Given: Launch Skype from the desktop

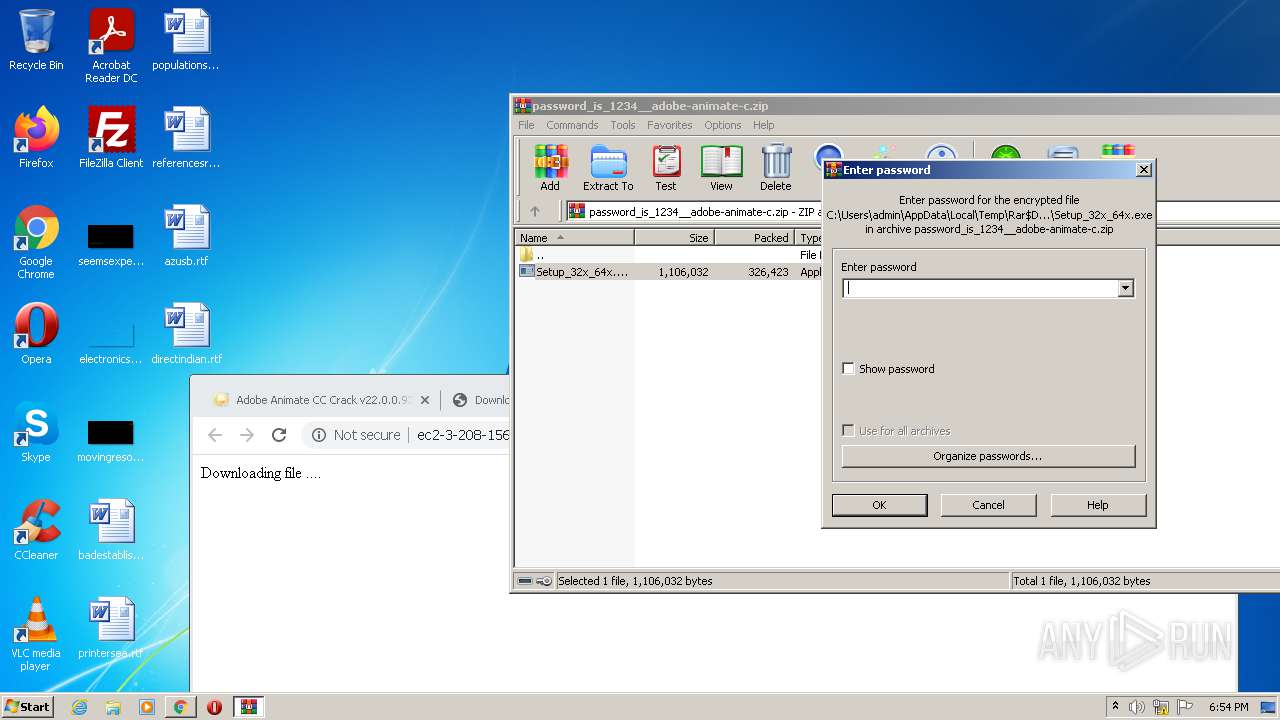Looking at the screenshot, I should (36, 432).
